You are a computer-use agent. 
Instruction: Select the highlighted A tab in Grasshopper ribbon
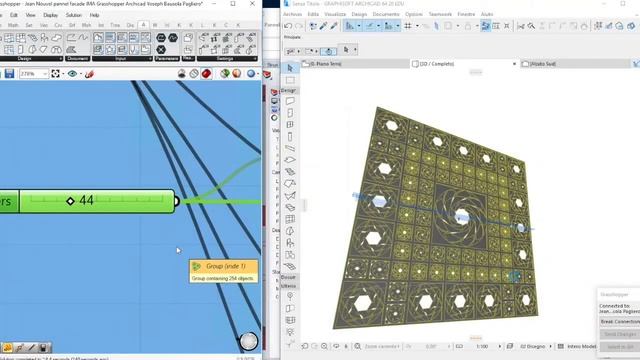point(143,25)
